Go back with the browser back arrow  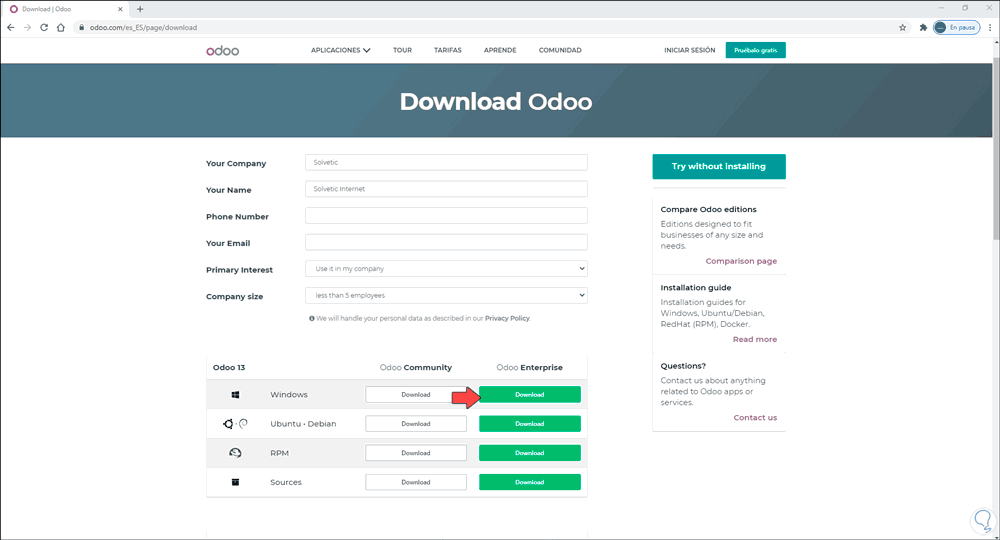click(10, 27)
